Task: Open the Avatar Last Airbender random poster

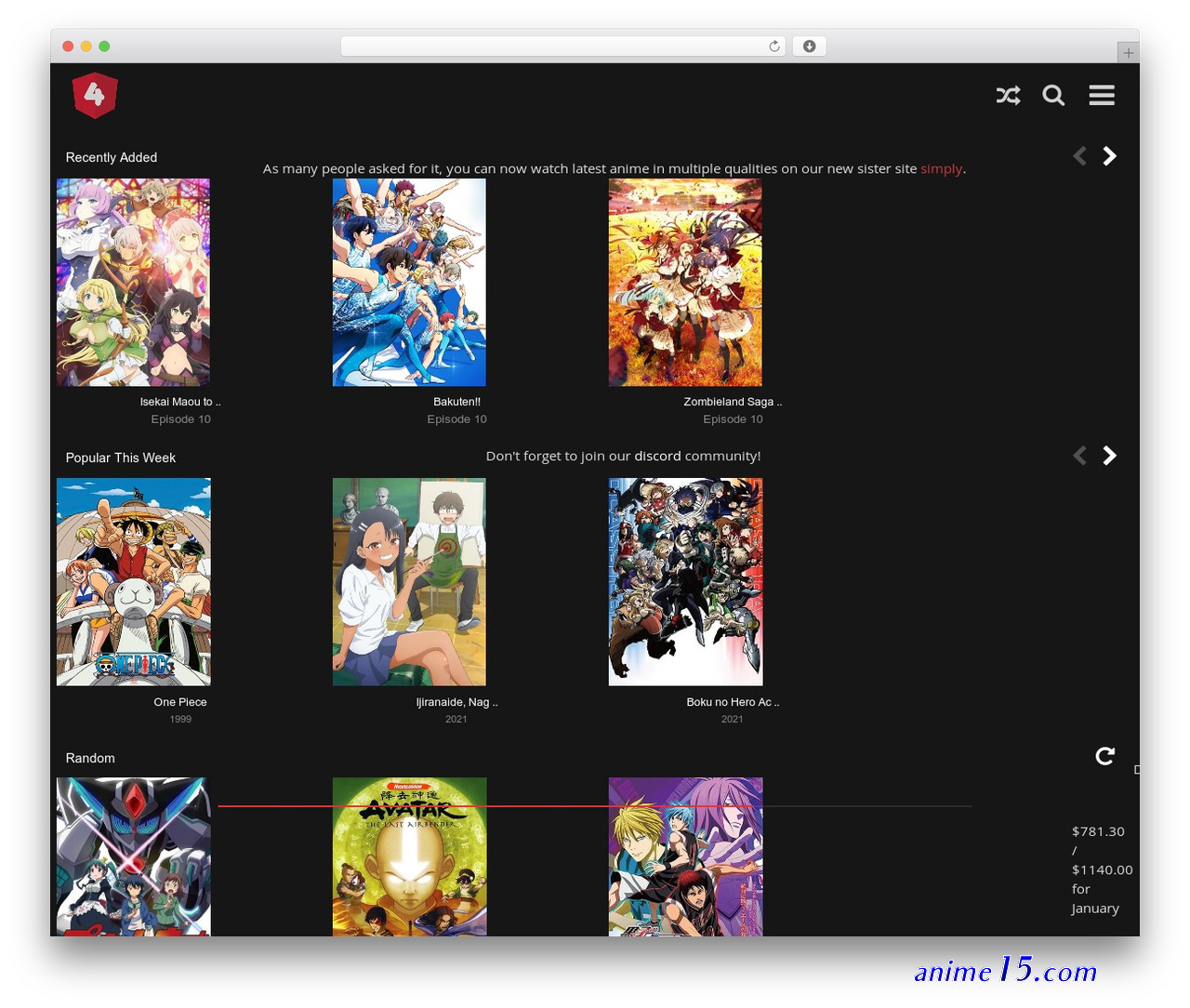Action: click(x=409, y=856)
